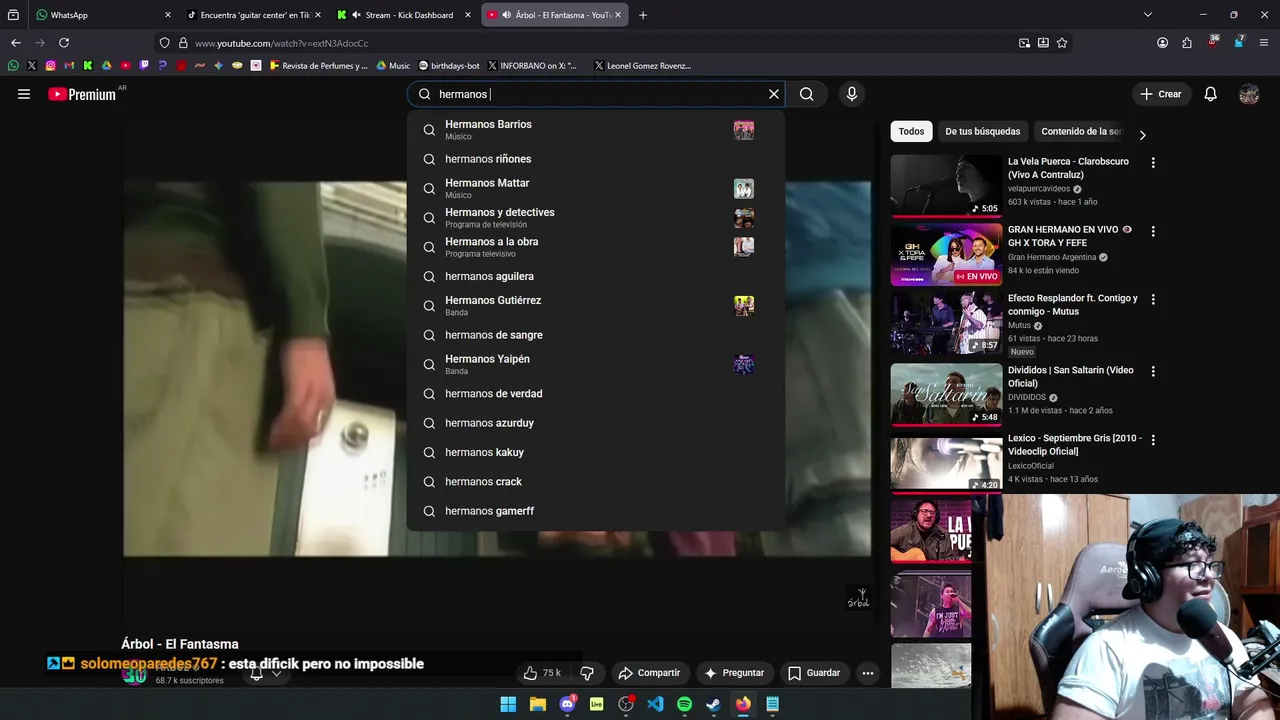Open the Firefox application hamburger menu
The width and height of the screenshot is (1280, 720).
tap(1265, 43)
